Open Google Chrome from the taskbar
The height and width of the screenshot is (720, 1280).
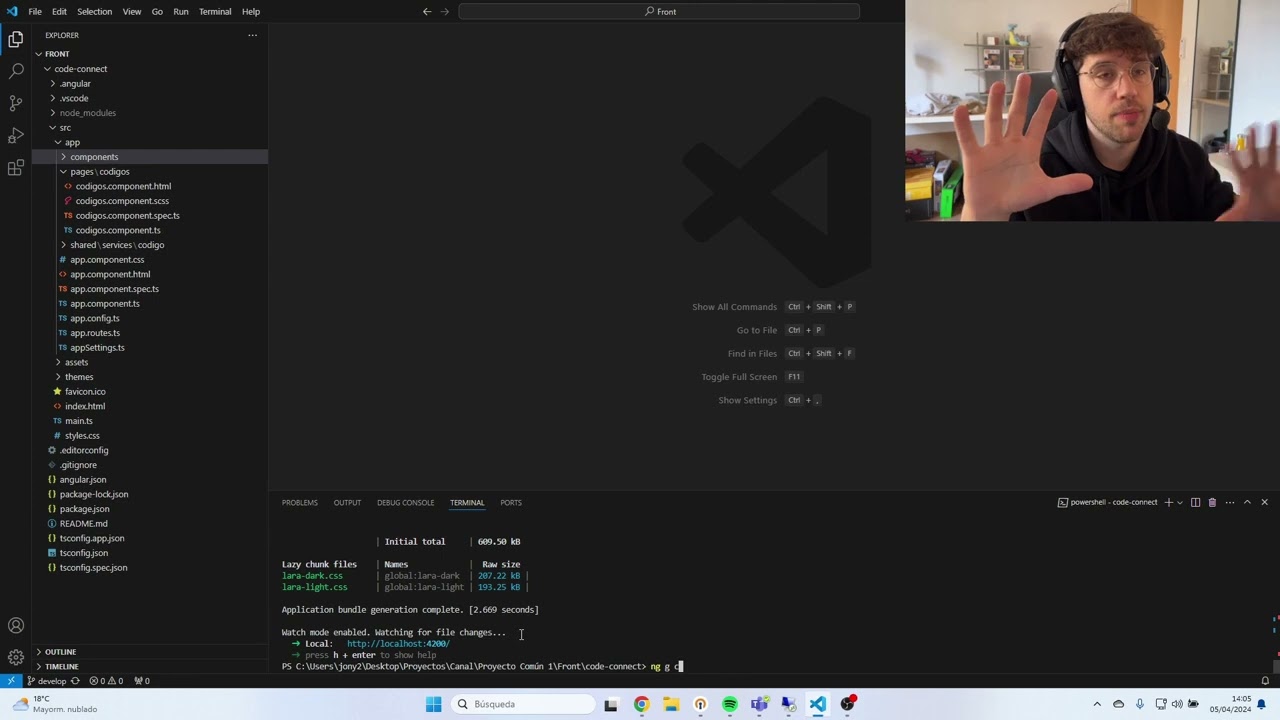[x=641, y=704]
